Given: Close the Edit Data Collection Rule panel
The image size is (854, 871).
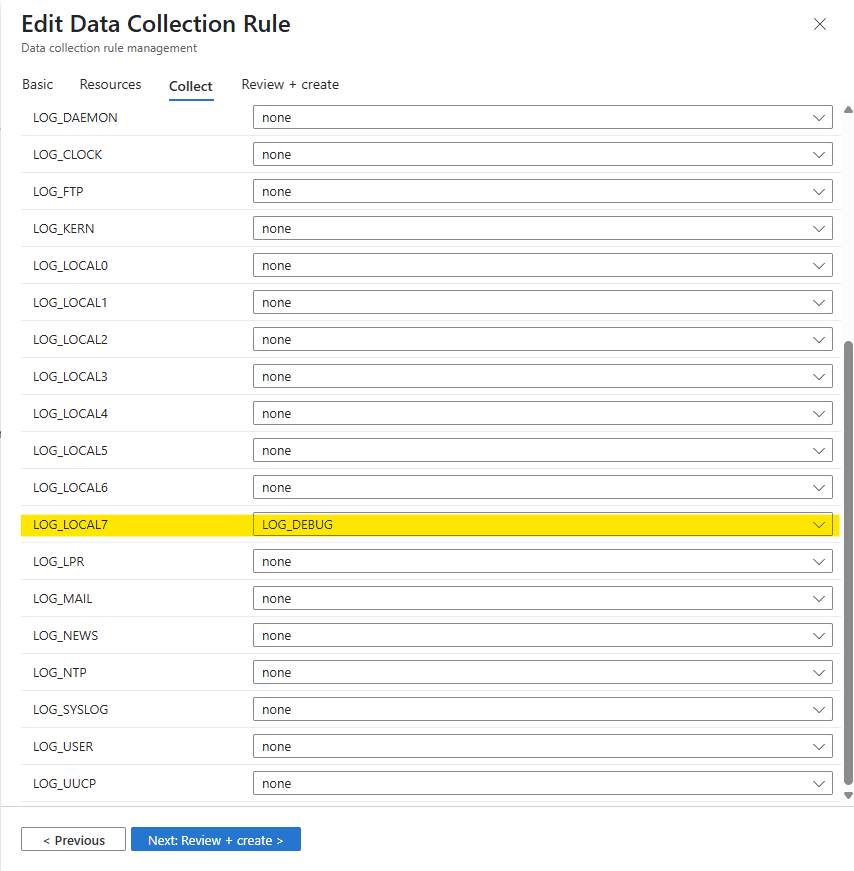Looking at the screenshot, I should 820,24.
